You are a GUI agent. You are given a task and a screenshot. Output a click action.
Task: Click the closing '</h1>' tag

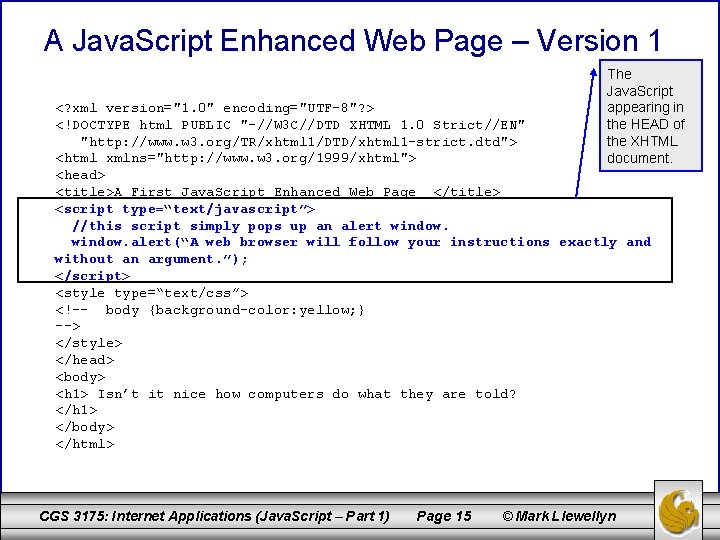click(x=76, y=410)
